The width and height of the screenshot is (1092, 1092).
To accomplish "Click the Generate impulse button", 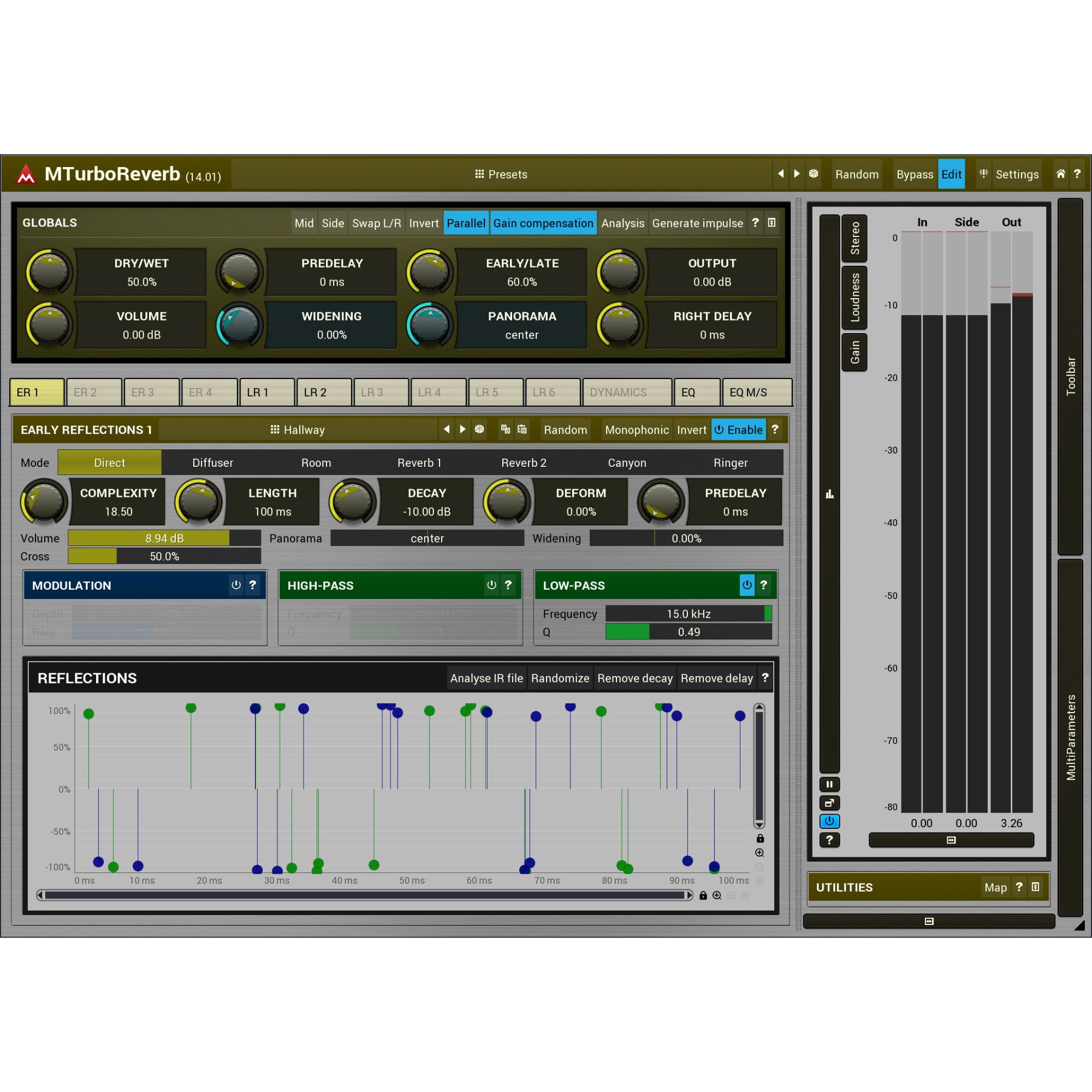I will 697,223.
